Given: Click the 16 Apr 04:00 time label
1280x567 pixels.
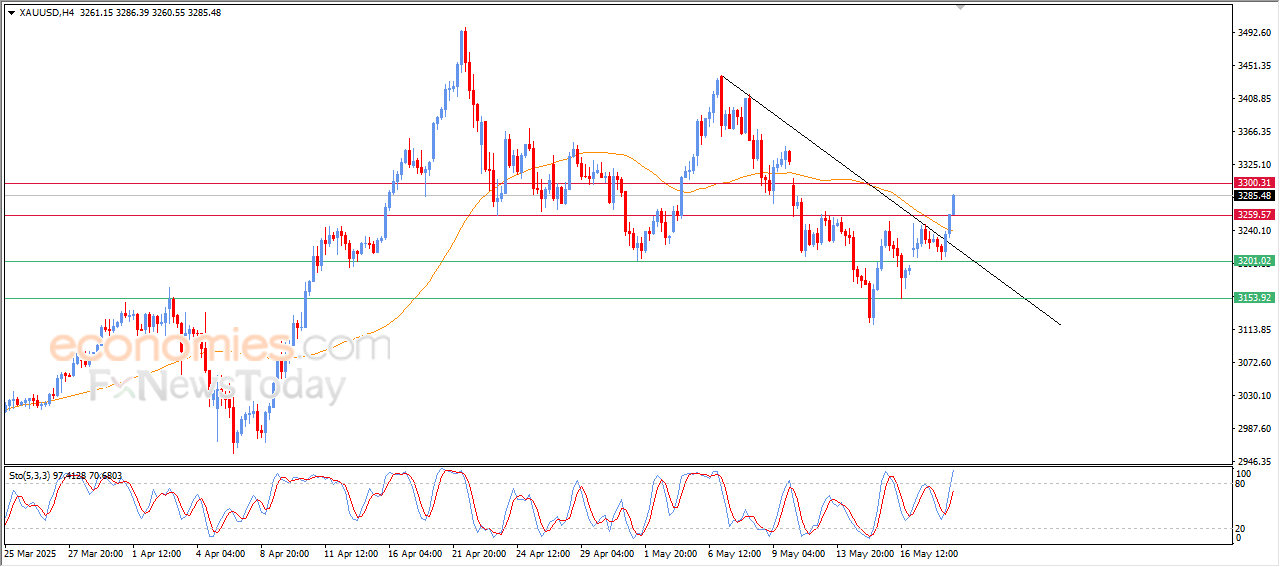Looking at the screenshot, I should pyautogui.click(x=415, y=553).
